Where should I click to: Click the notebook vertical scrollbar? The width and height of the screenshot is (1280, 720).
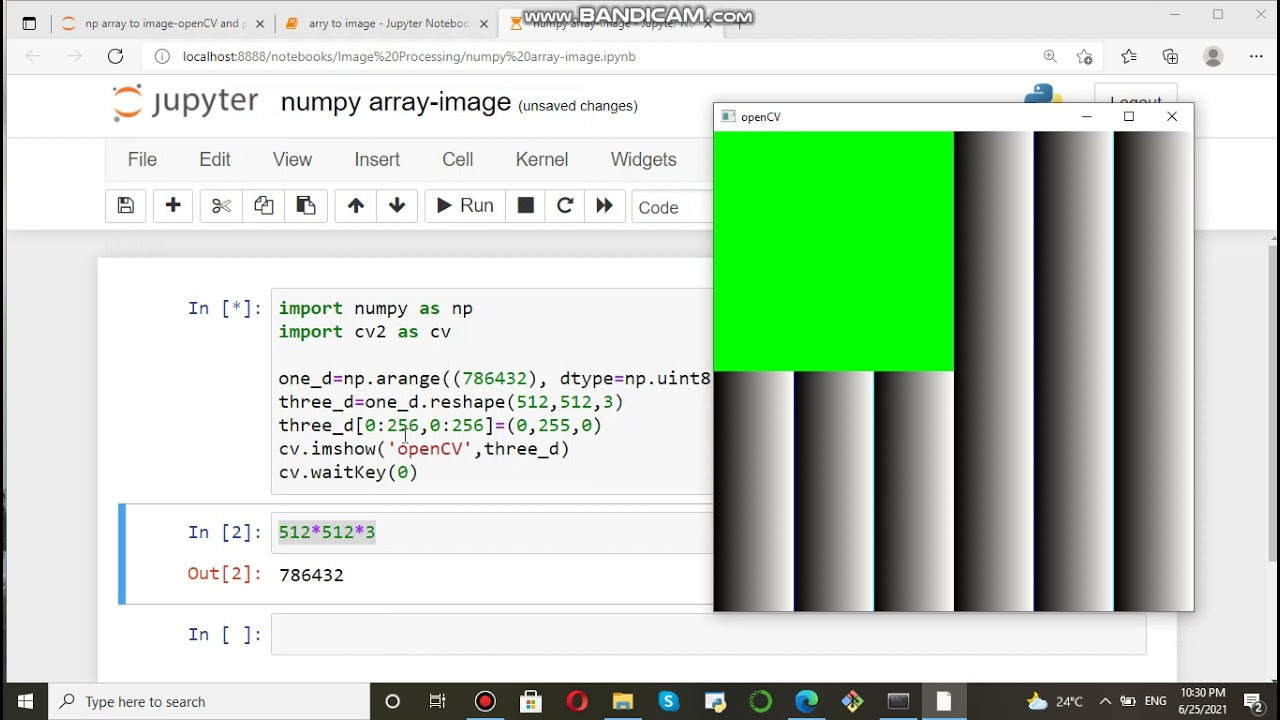coord(1273,400)
